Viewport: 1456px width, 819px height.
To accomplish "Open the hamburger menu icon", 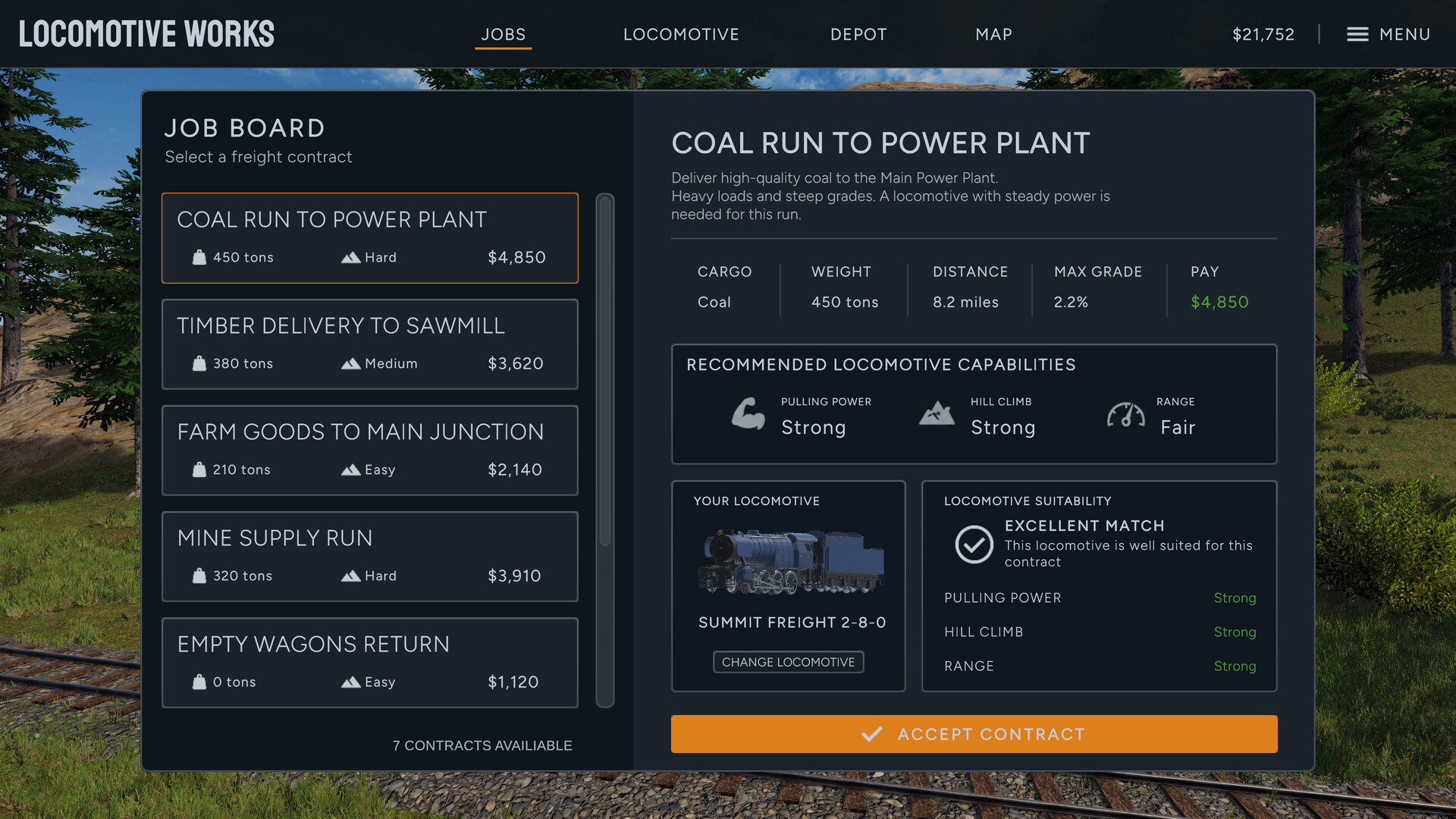I will (1357, 34).
